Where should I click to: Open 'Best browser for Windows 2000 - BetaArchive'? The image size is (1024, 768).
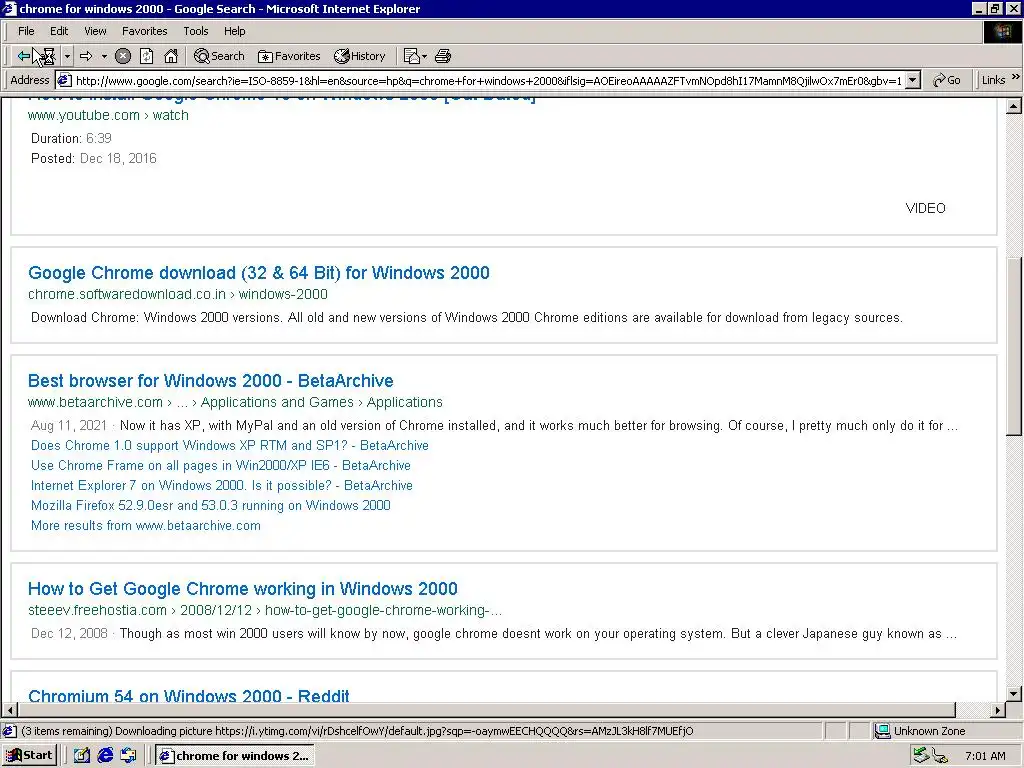pyautogui.click(x=210, y=381)
